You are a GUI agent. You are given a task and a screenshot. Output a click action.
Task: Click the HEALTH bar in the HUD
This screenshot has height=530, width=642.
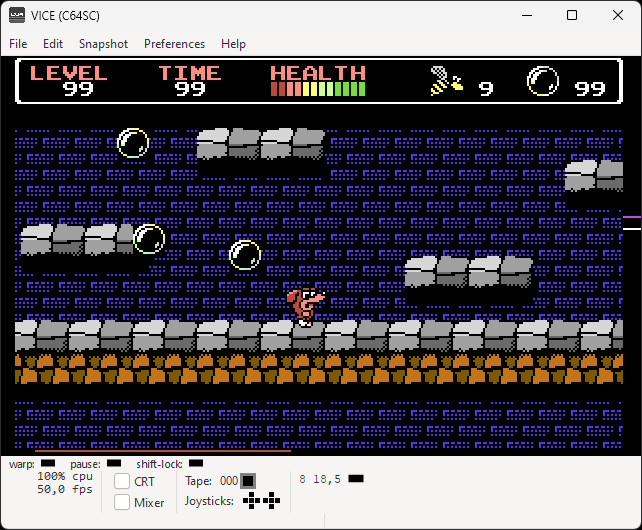pos(318,89)
